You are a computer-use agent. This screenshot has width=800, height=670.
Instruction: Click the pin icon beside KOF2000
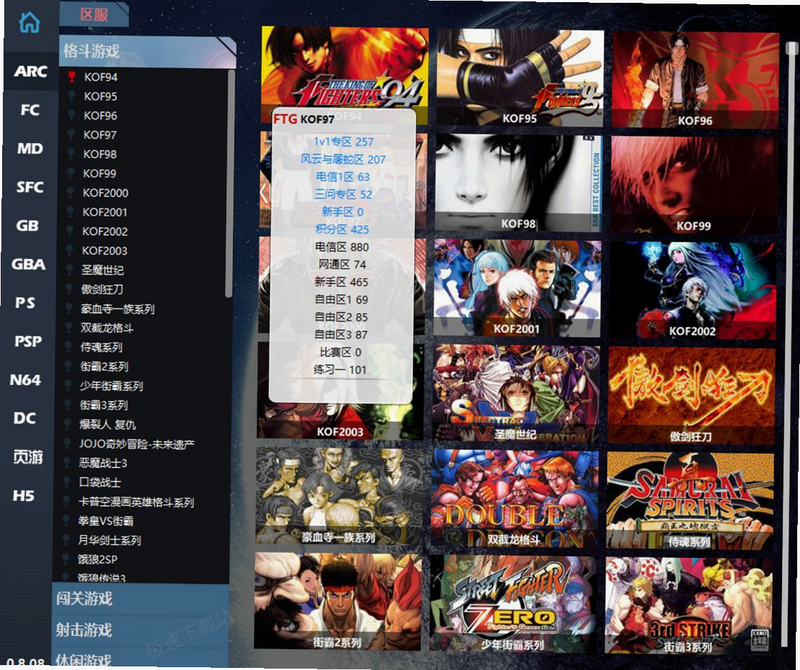71,192
